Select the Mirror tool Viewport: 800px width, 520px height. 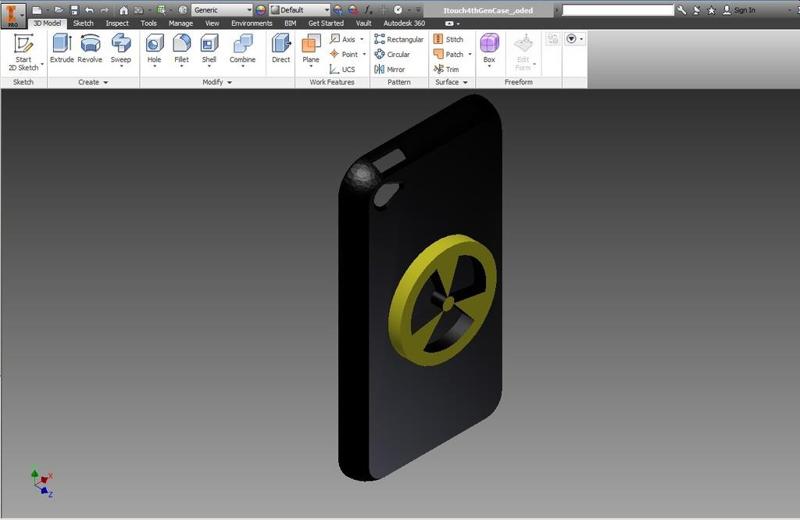[389, 69]
